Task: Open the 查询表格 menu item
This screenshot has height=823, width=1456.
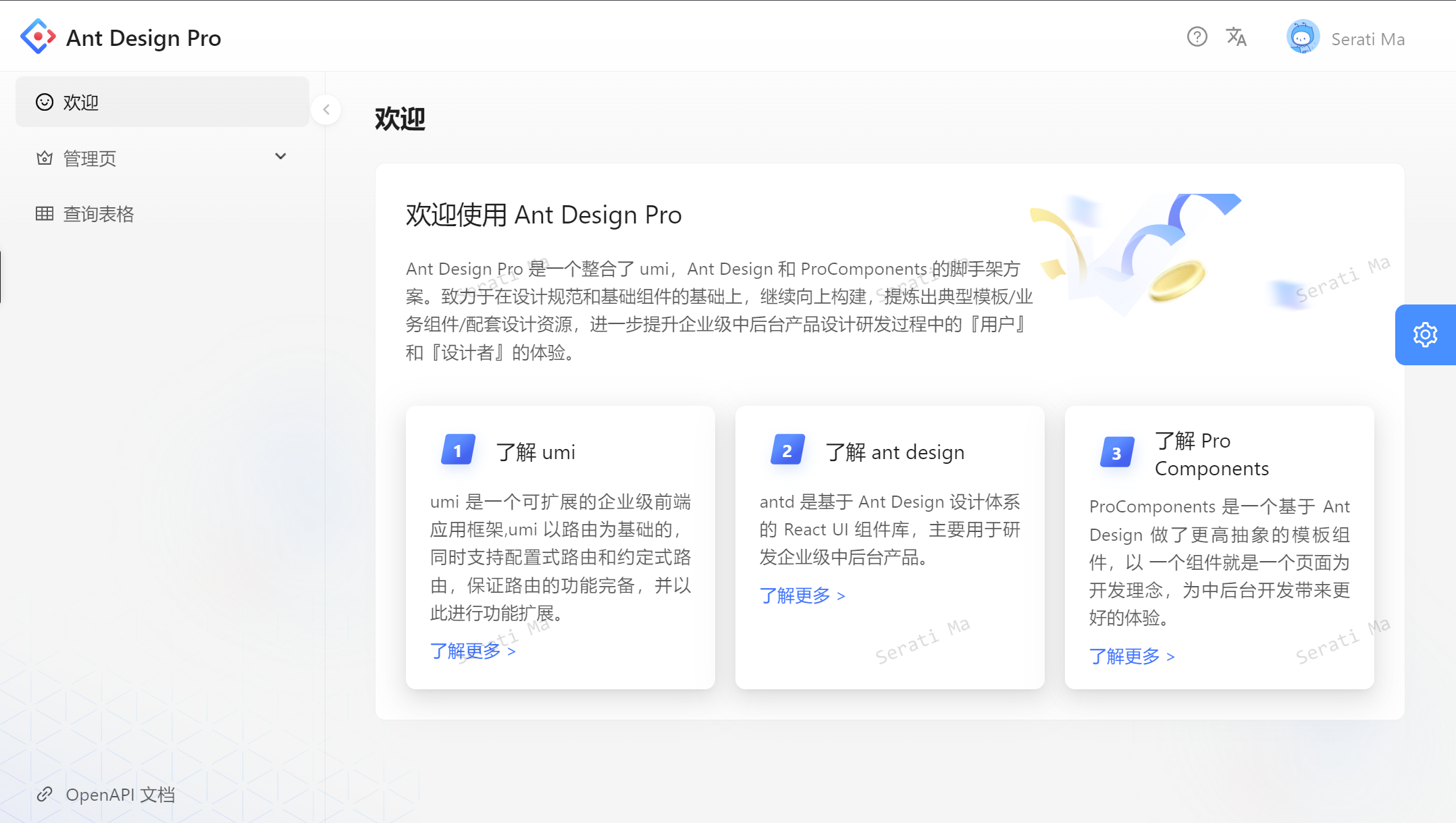Action: pos(99,214)
